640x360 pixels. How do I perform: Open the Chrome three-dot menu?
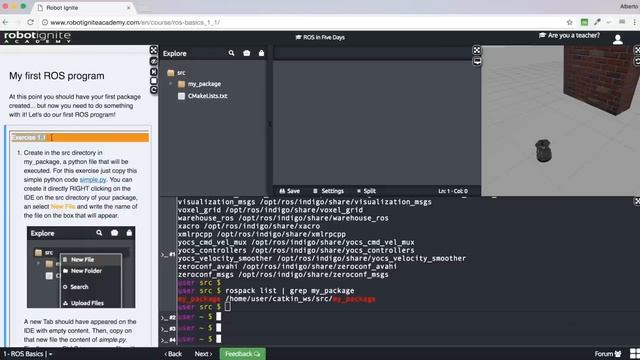click(635, 22)
